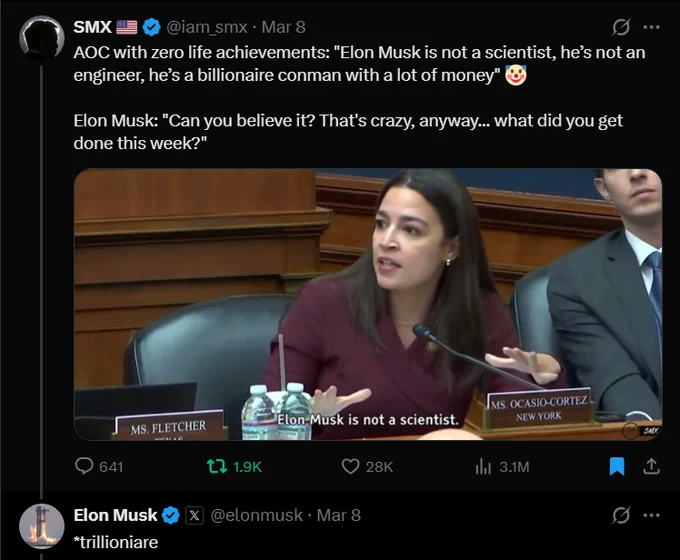The height and width of the screenshot is (560, 680).
Task: Open replies on SMX's post
Action: click(x=99, y=466)
